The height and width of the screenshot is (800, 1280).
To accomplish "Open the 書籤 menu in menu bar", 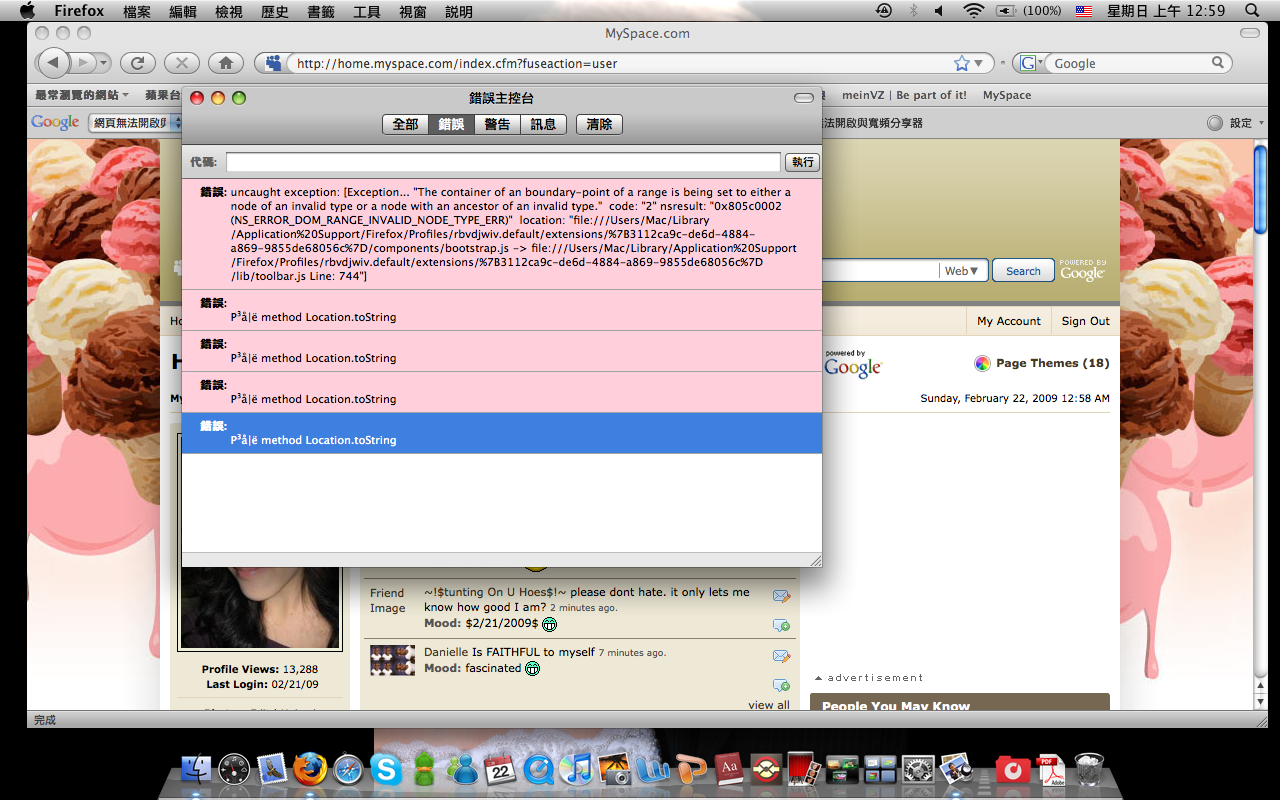I will pyautogui.click(x=321, y=11).
